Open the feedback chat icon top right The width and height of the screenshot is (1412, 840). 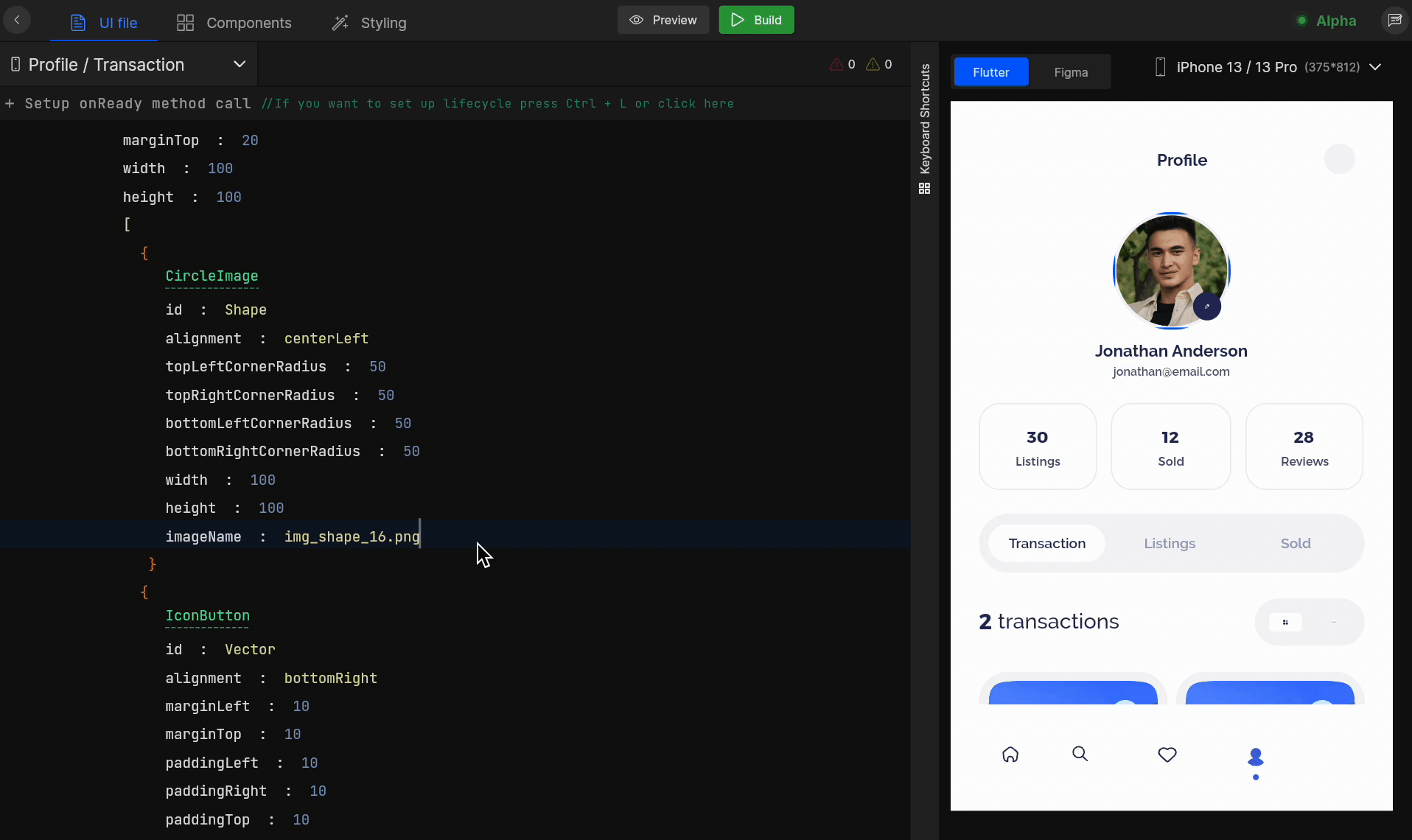click(x=1395, y=20)
